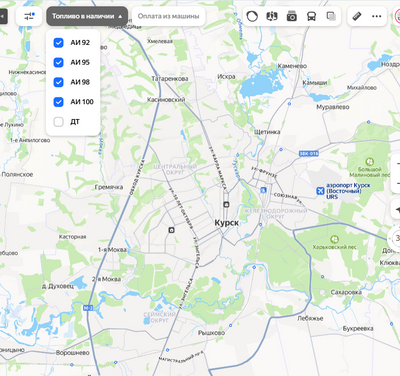Click the Полянское place label
400x376 pixels.
click(x=17, y=174)
